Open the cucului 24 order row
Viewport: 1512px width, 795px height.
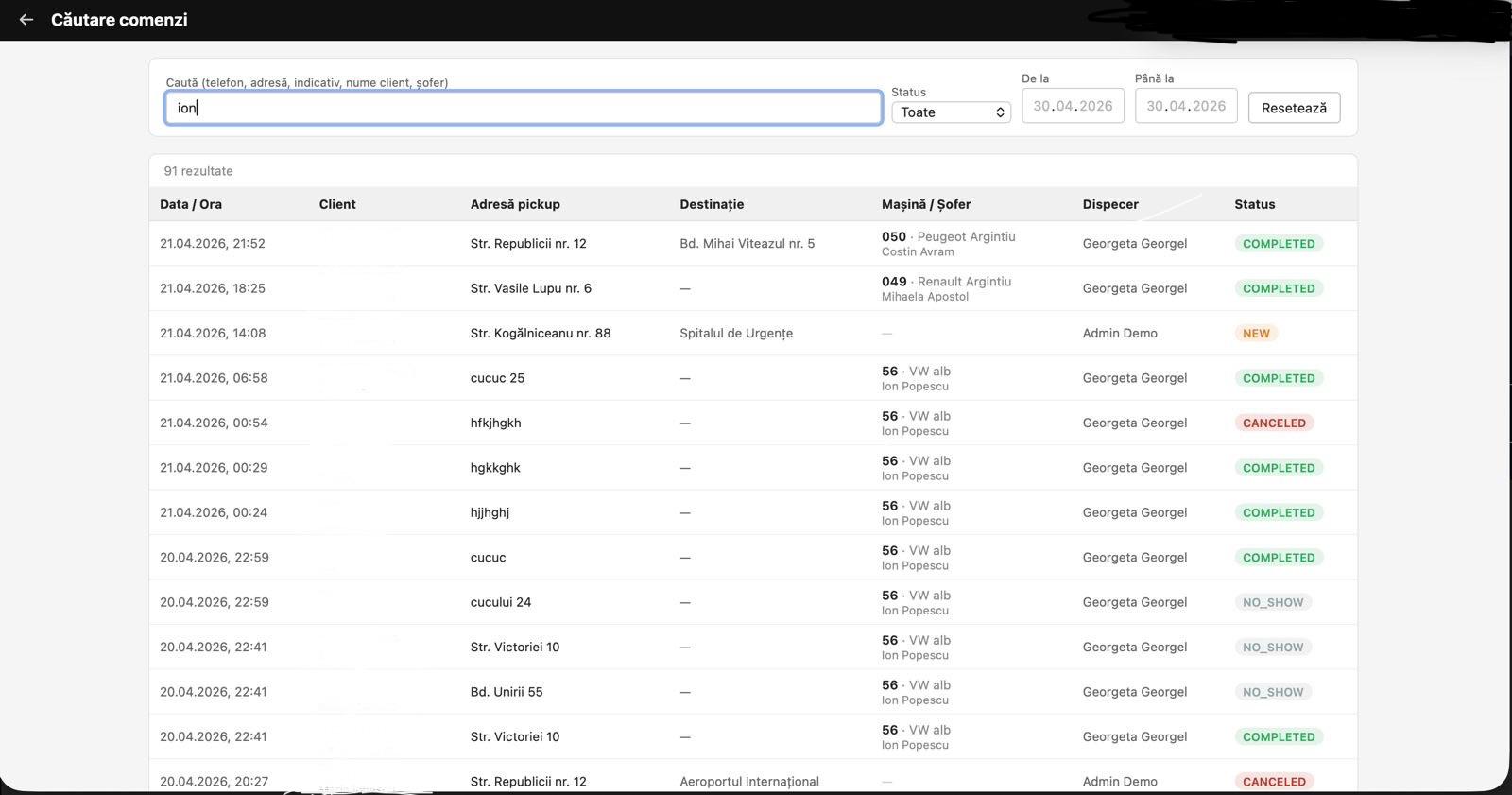(500, 602)
